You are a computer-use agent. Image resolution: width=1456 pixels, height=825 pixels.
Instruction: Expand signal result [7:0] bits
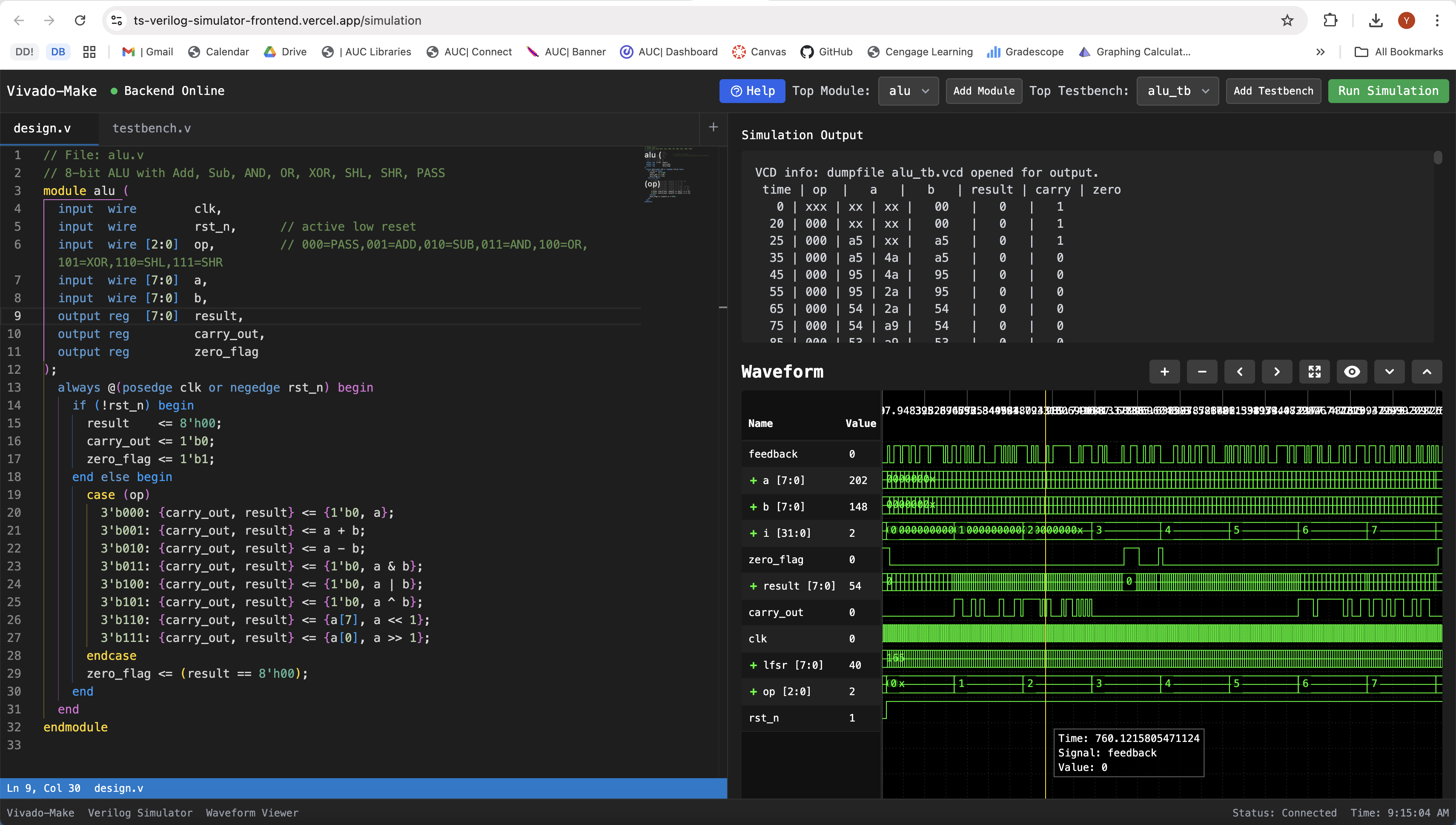(x=753, y=586)
